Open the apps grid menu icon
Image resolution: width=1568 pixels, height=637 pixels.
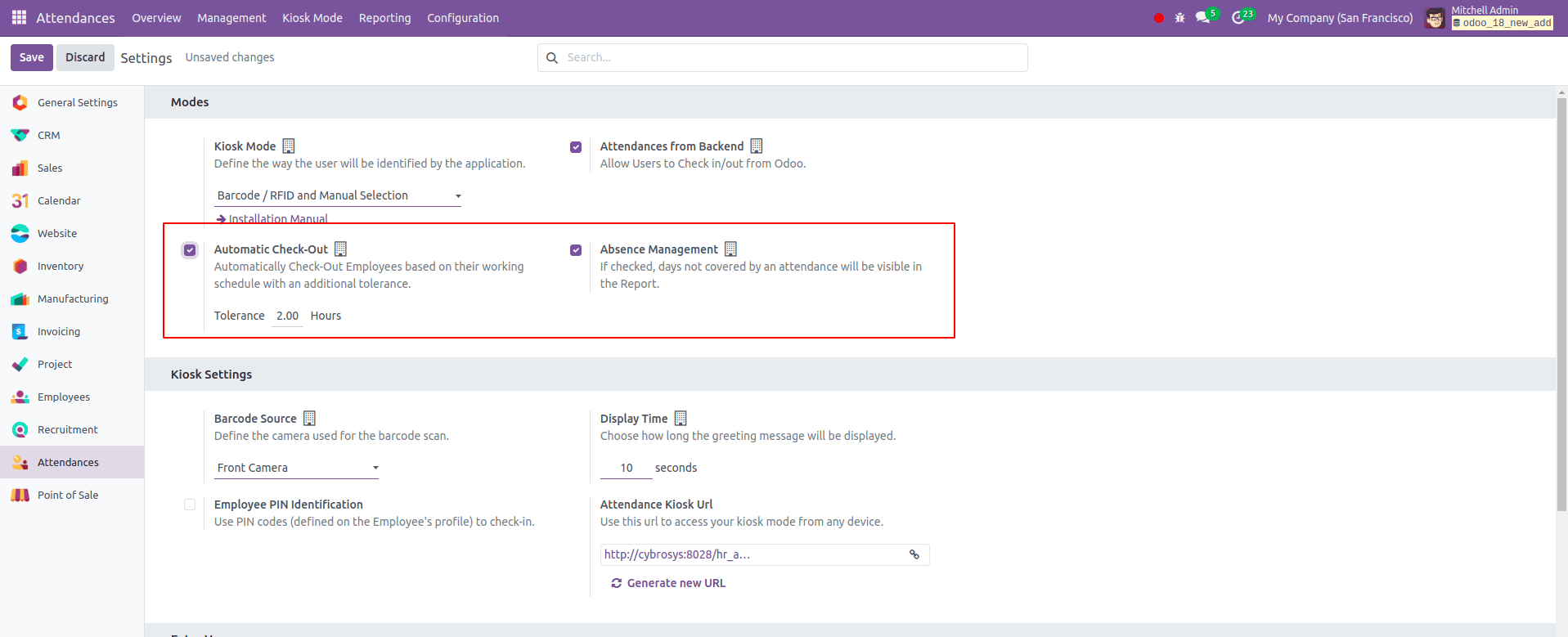coord(19,17)
